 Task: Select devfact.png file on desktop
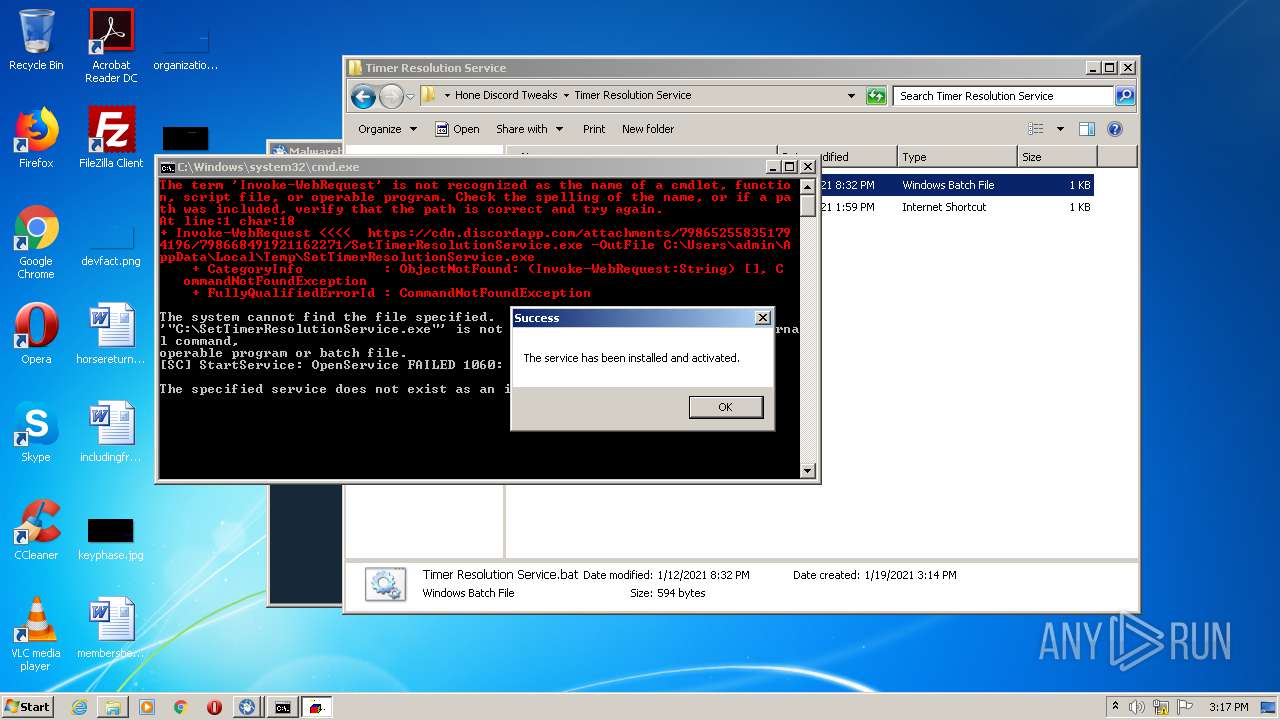(x=111, y=243)
